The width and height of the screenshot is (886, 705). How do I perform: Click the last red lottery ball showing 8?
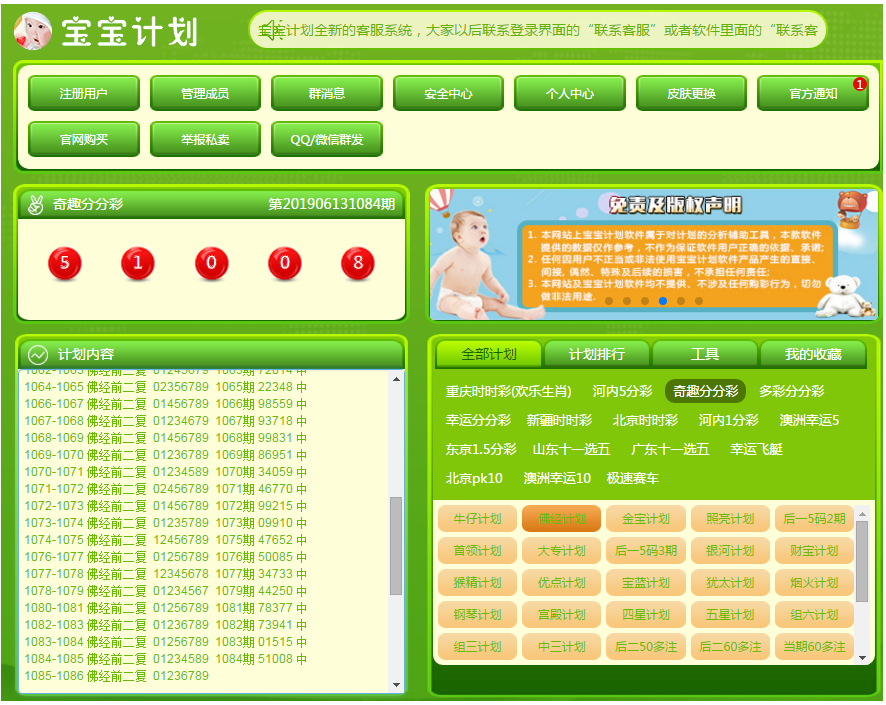[358, 264]
